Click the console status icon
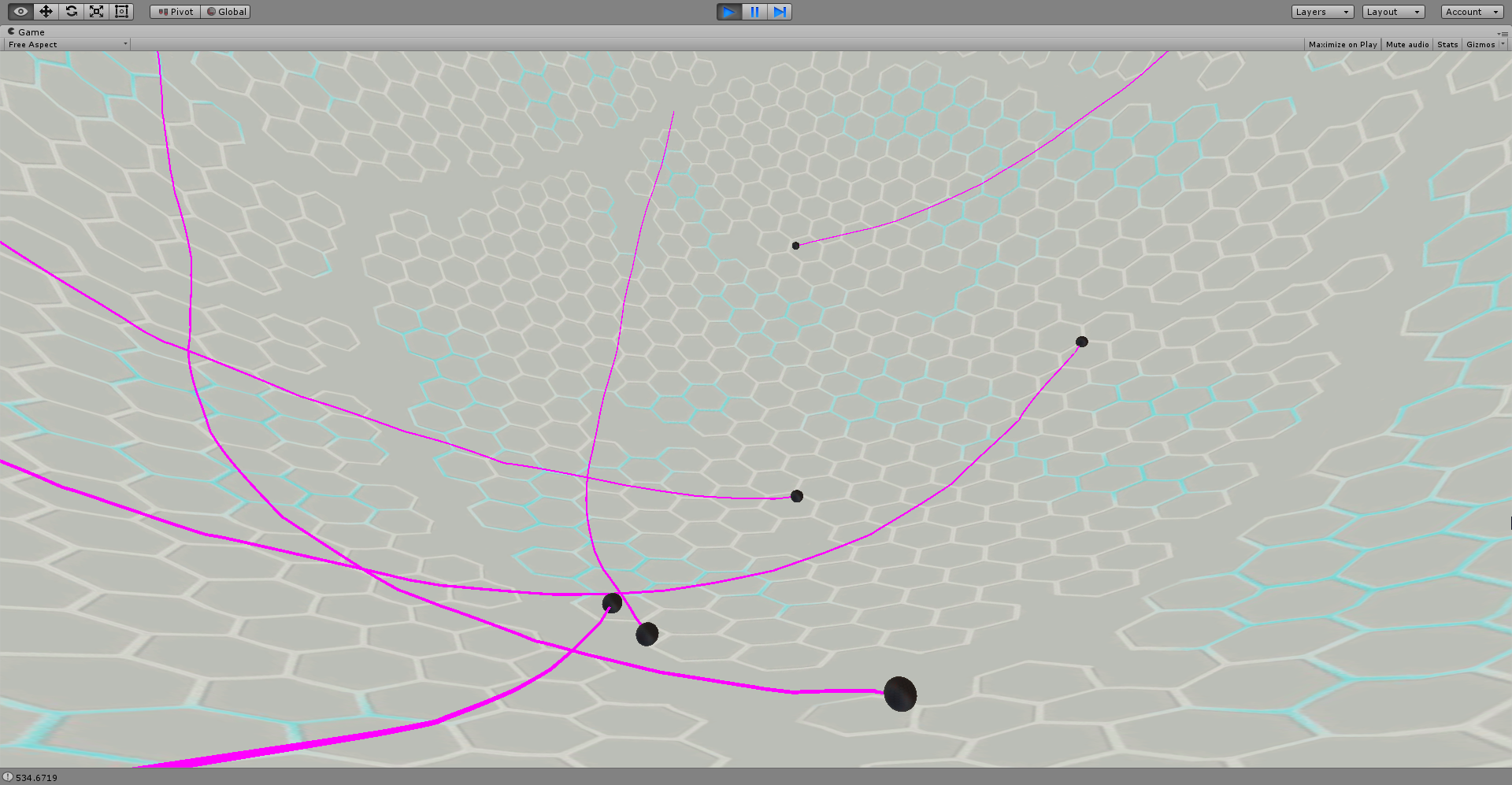This screenshot has height=785, width=1512. (8, 777)
